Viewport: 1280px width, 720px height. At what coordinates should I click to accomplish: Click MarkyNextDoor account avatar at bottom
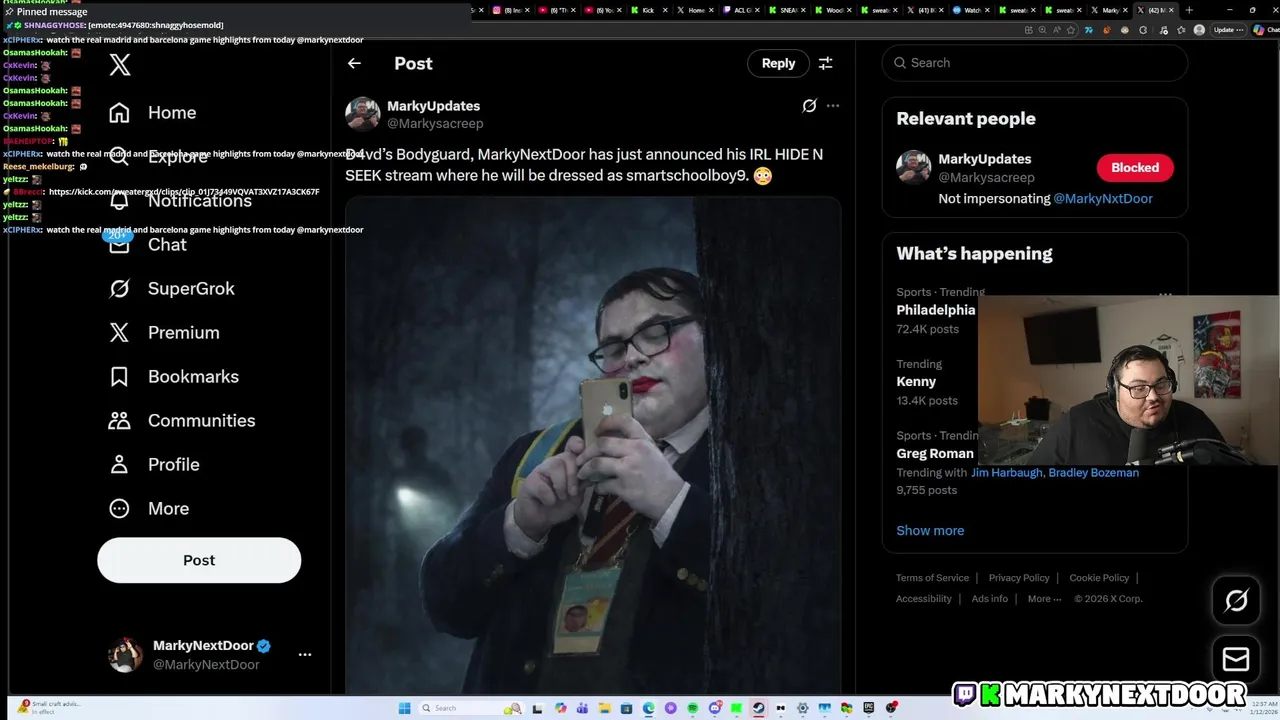point(125,655)
